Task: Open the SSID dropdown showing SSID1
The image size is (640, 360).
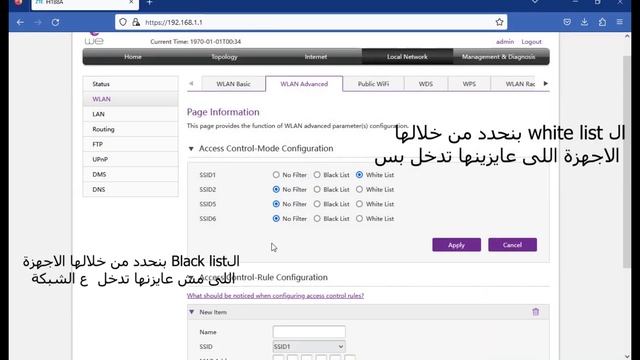Action: [x=309, y=347]
